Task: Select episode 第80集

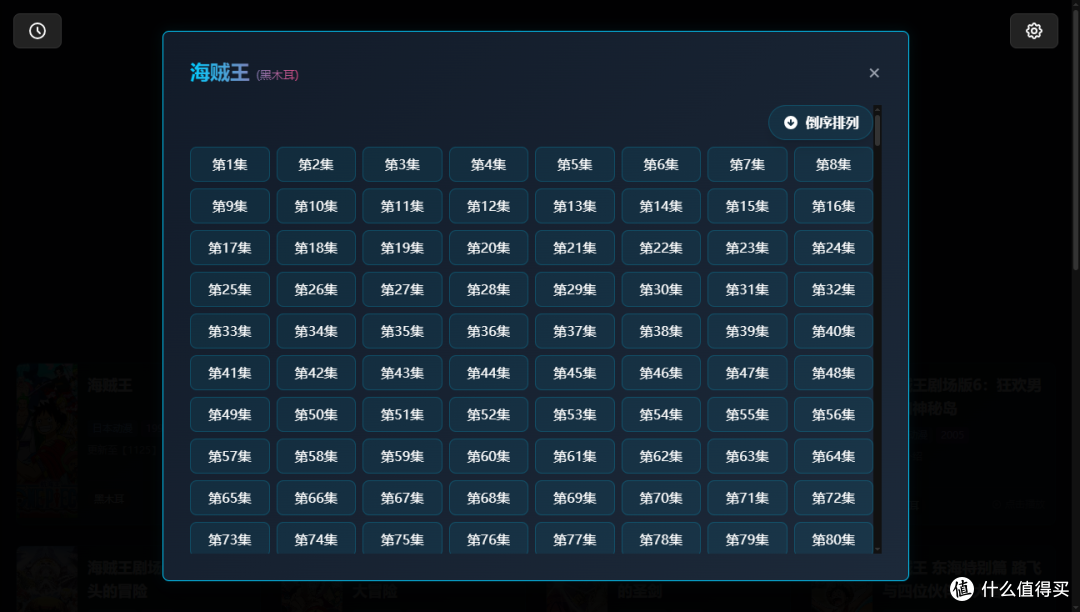Action: (x=833, y=538)
